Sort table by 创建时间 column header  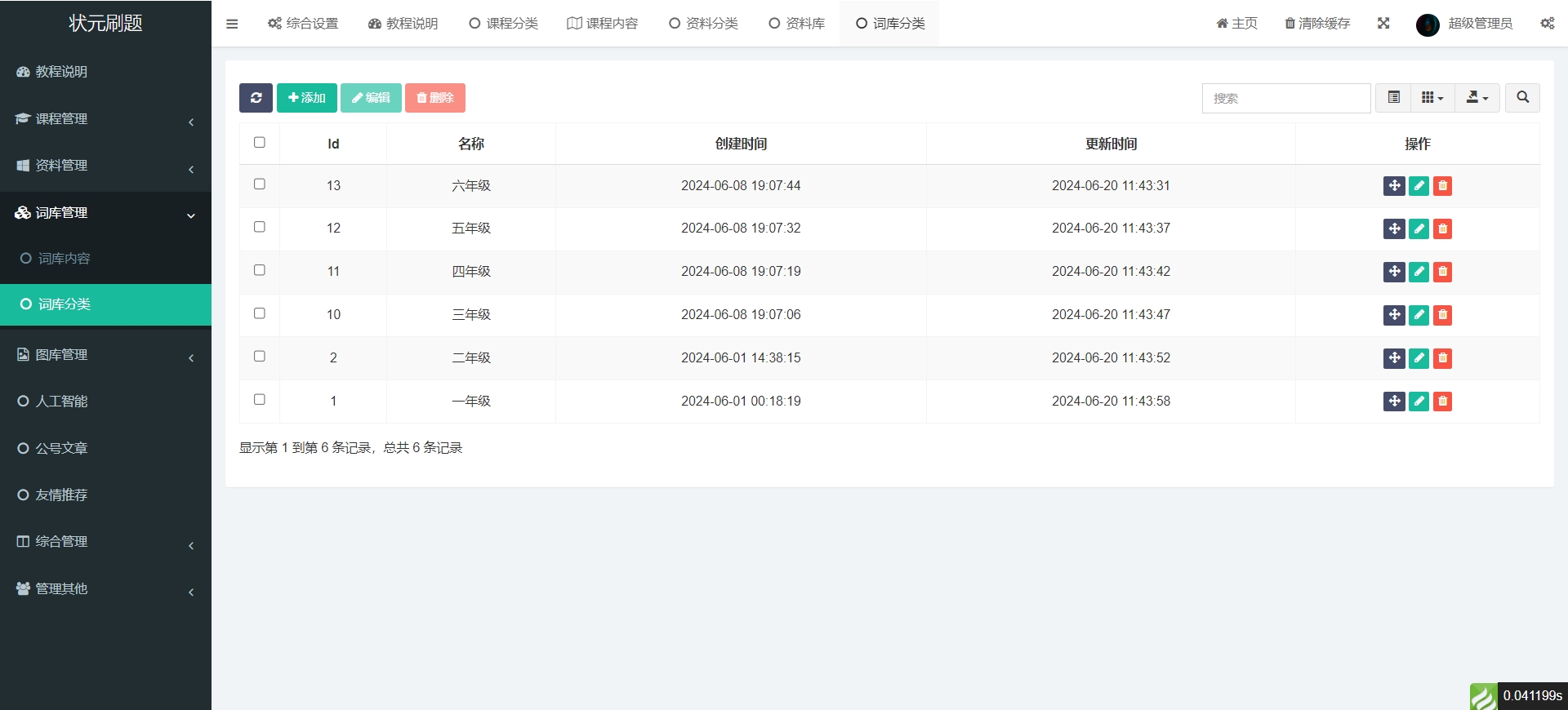pyautogui.click(x=741, y=144)
